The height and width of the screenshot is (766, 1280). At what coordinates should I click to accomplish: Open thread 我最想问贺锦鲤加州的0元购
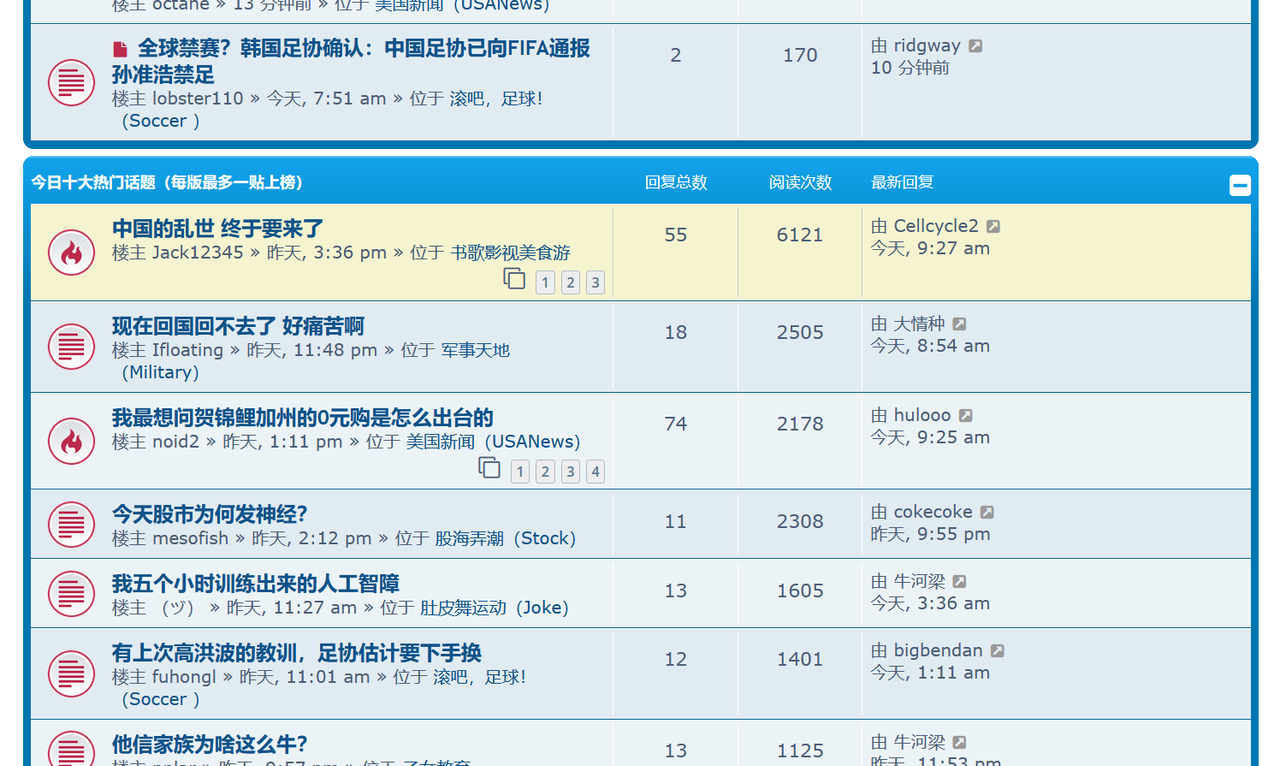click(x=303, y=418)
